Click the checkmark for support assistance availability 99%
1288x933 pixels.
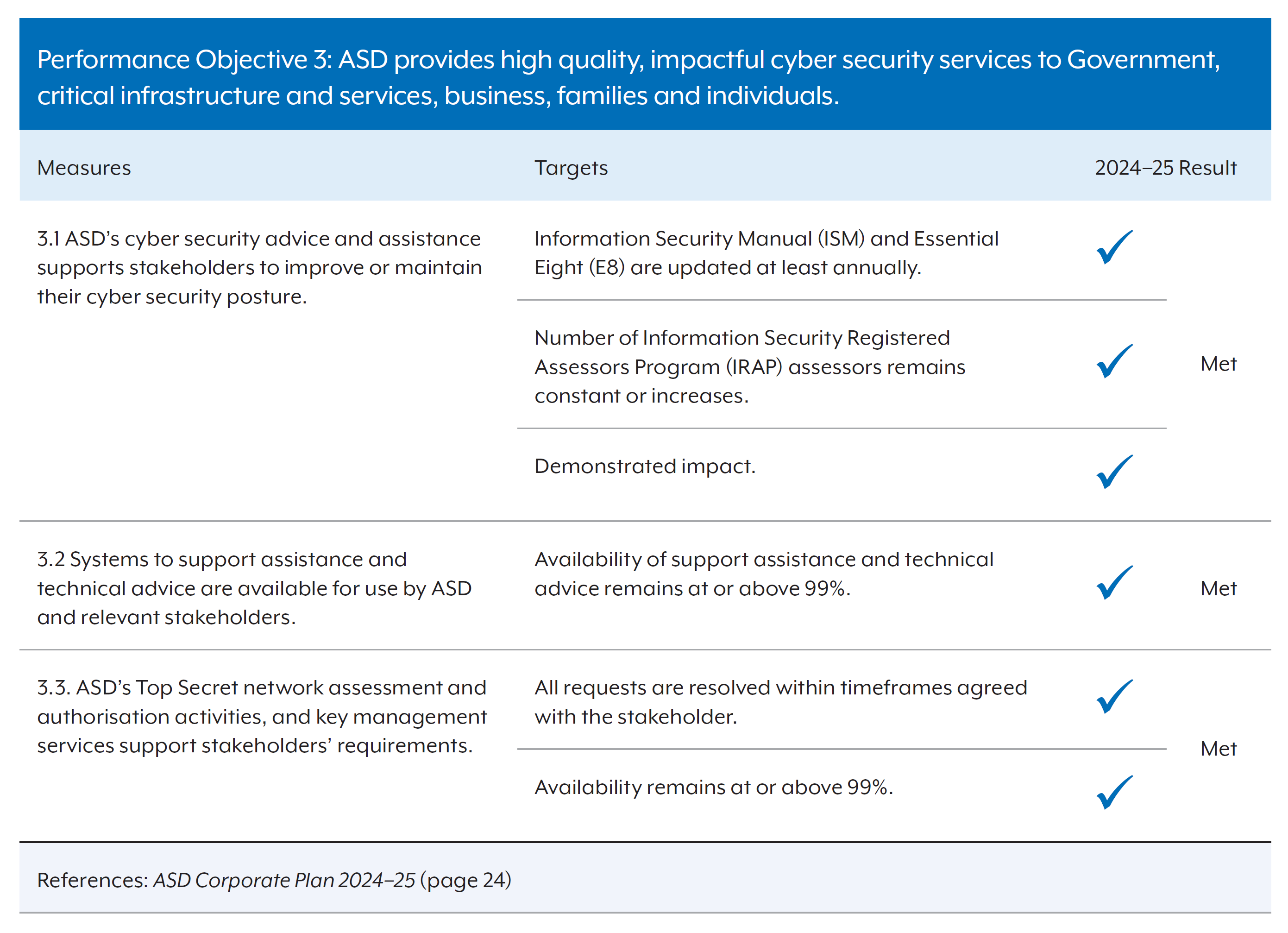tap(1114, 582)
